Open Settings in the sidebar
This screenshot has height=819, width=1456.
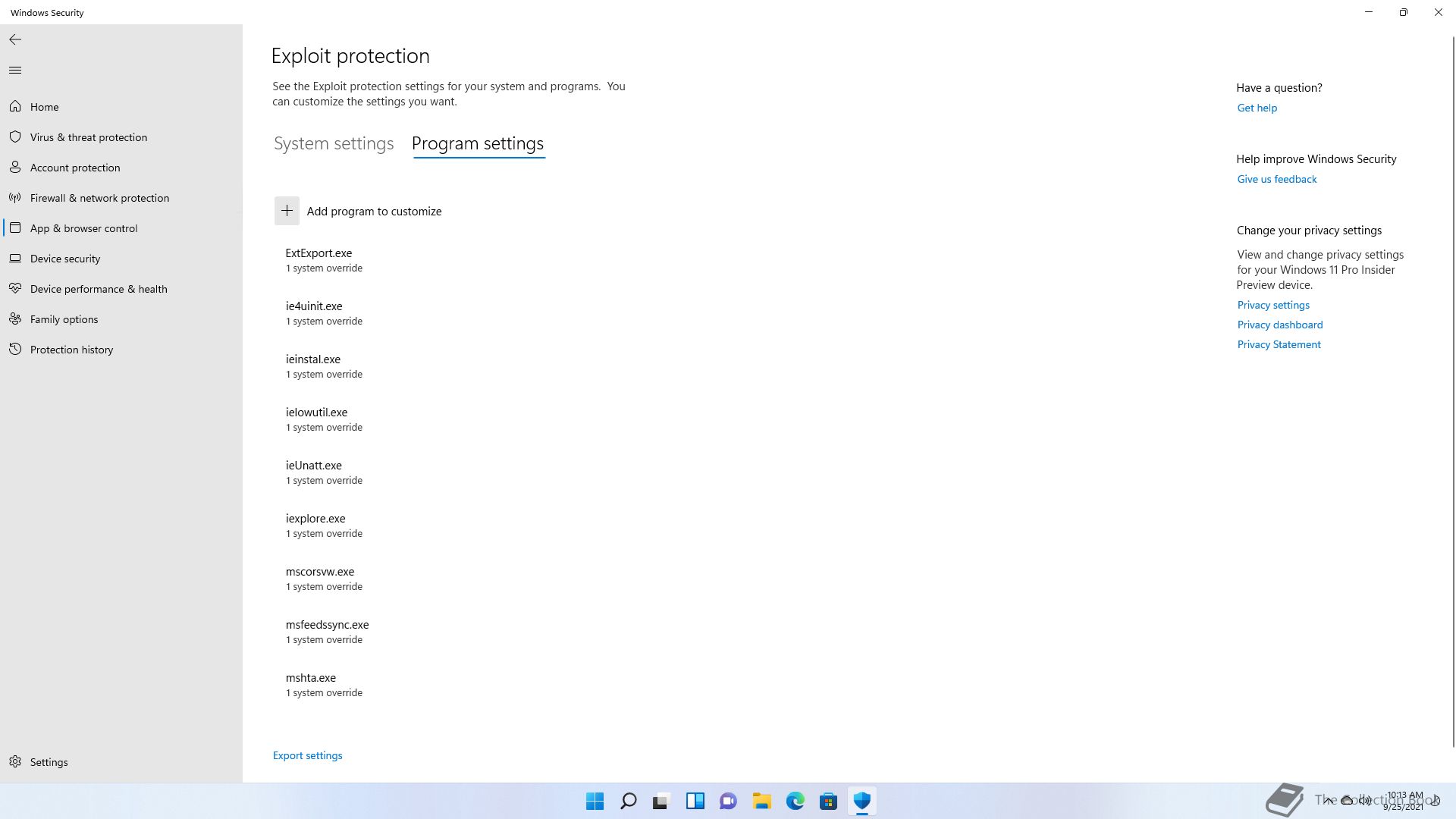121,762
